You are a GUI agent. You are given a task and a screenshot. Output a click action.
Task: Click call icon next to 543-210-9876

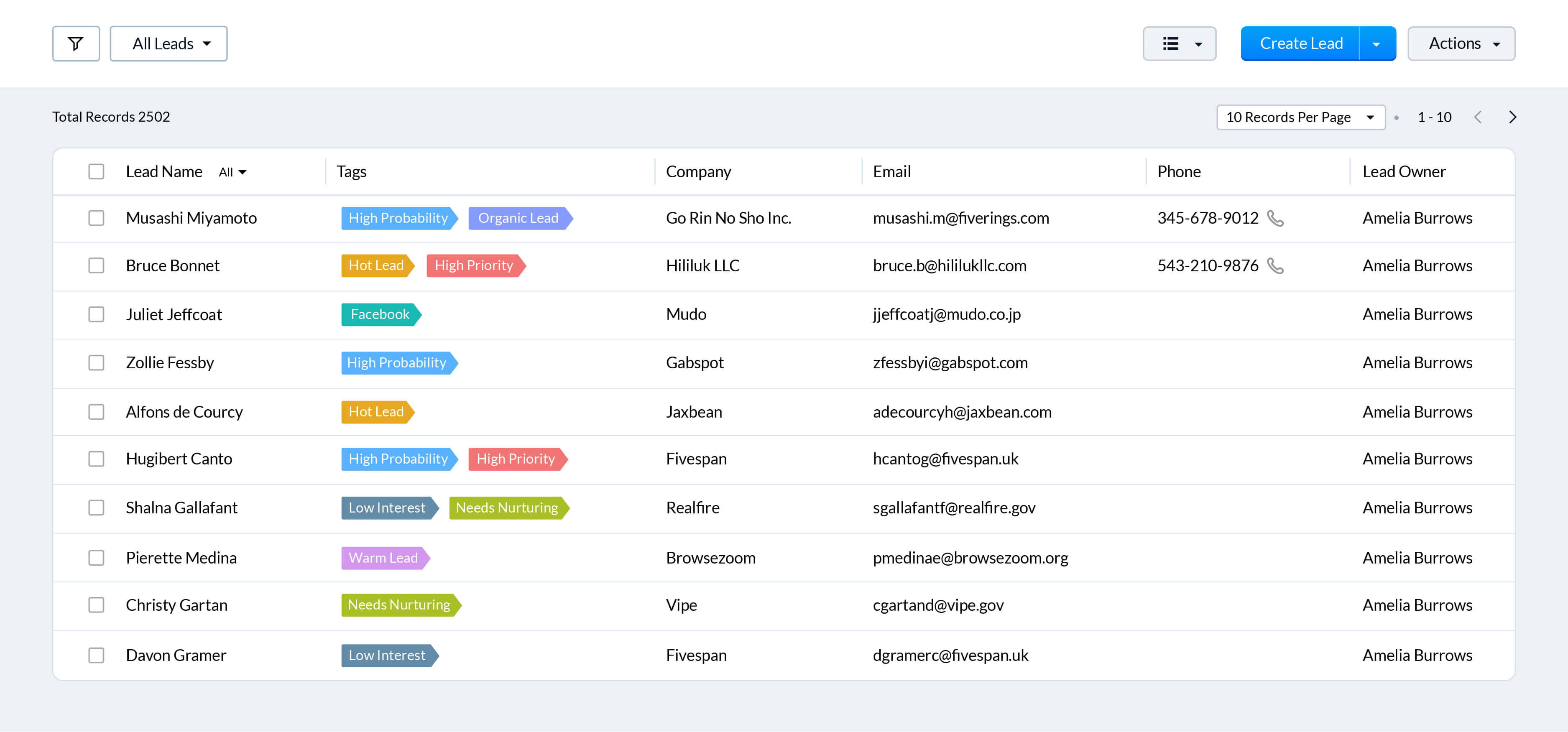[1274, 266]
